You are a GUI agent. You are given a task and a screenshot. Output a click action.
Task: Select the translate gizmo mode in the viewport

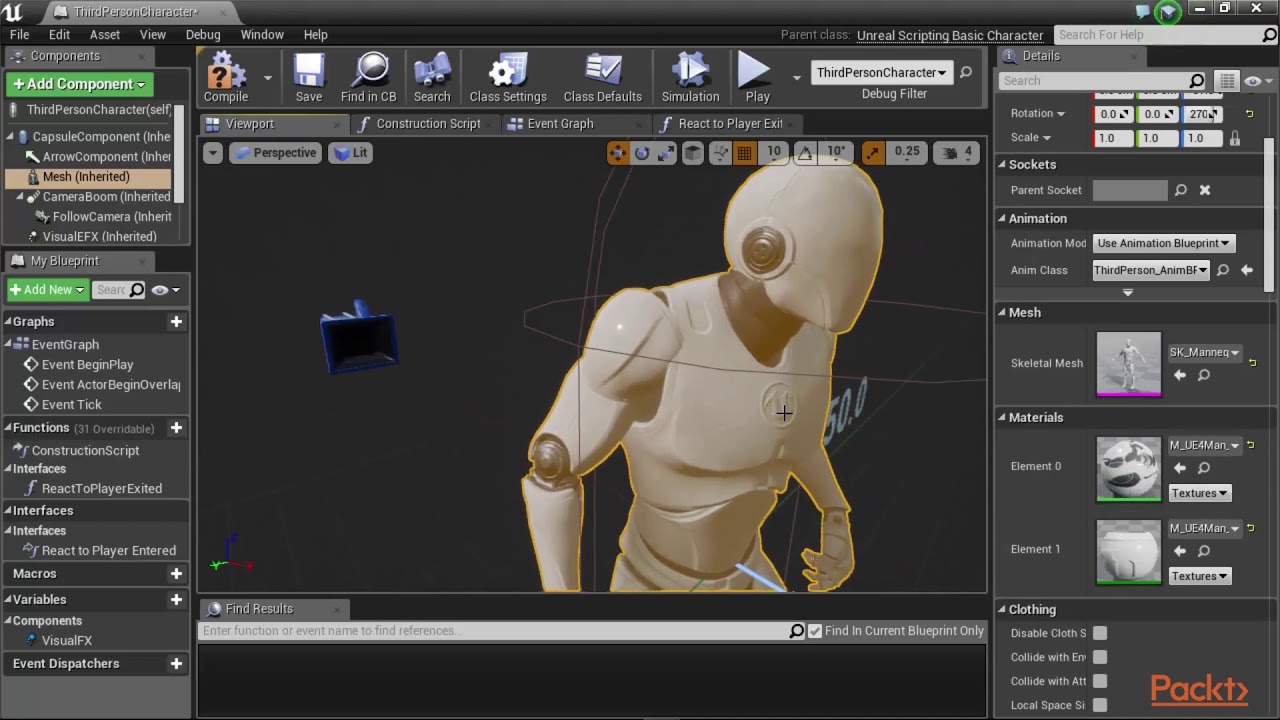(x=618, y=152)
